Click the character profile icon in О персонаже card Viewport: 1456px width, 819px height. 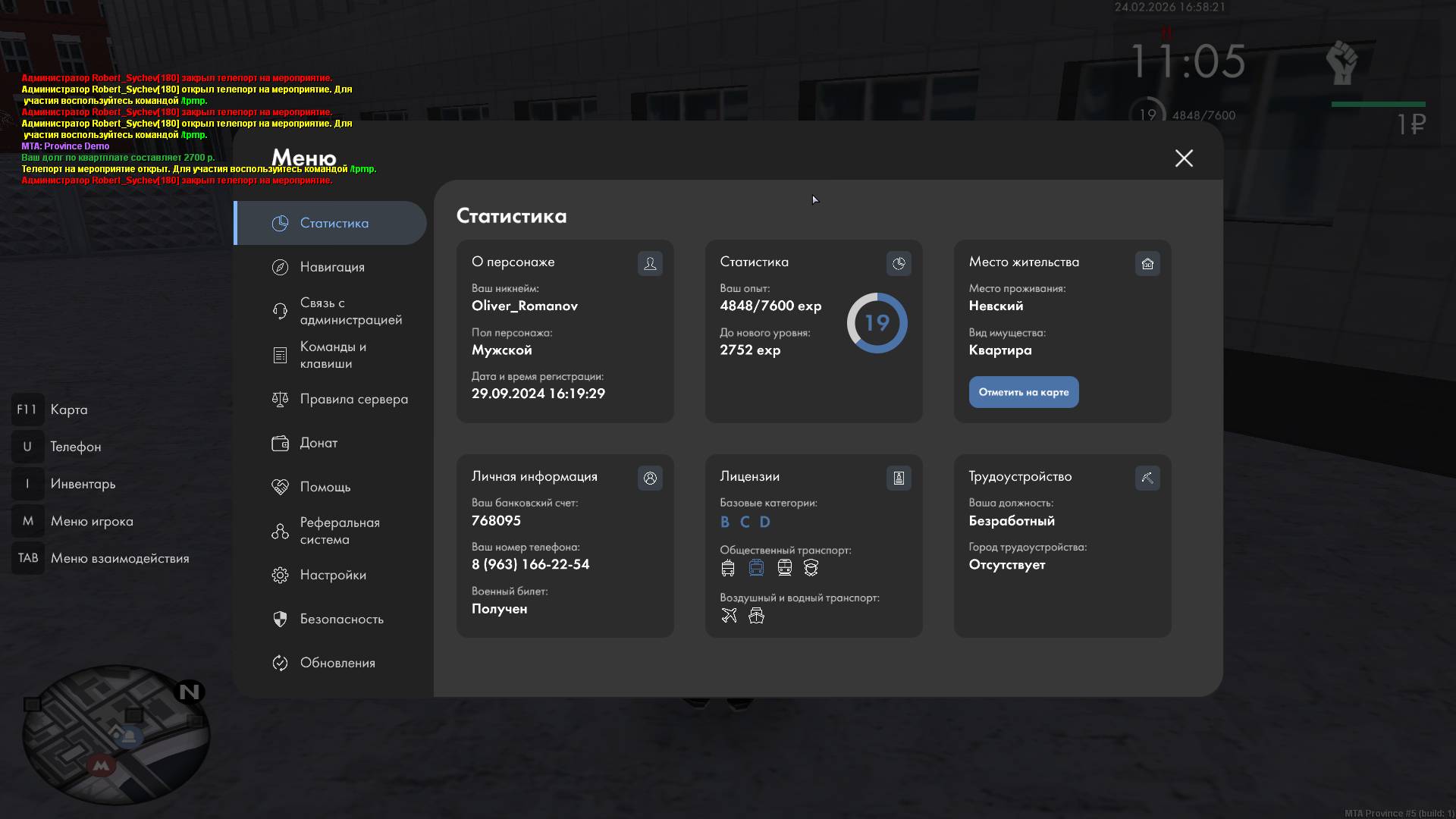coord(650,263)
